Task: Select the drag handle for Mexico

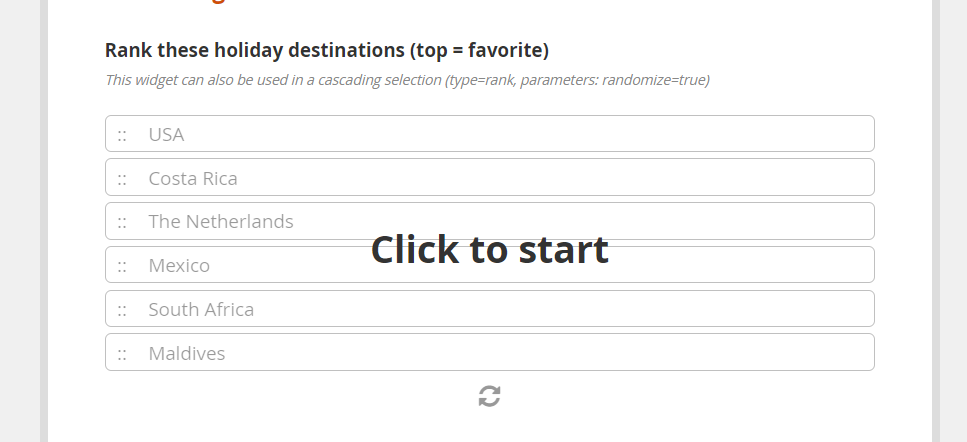Action: click(122, 266)
